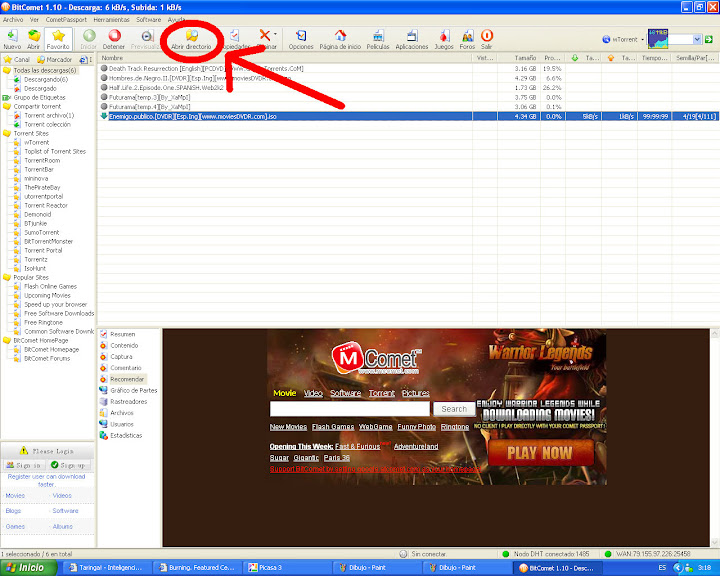Open the Contenido panel tab
Screen dimensions: 720x576
(x=124, y=345)
